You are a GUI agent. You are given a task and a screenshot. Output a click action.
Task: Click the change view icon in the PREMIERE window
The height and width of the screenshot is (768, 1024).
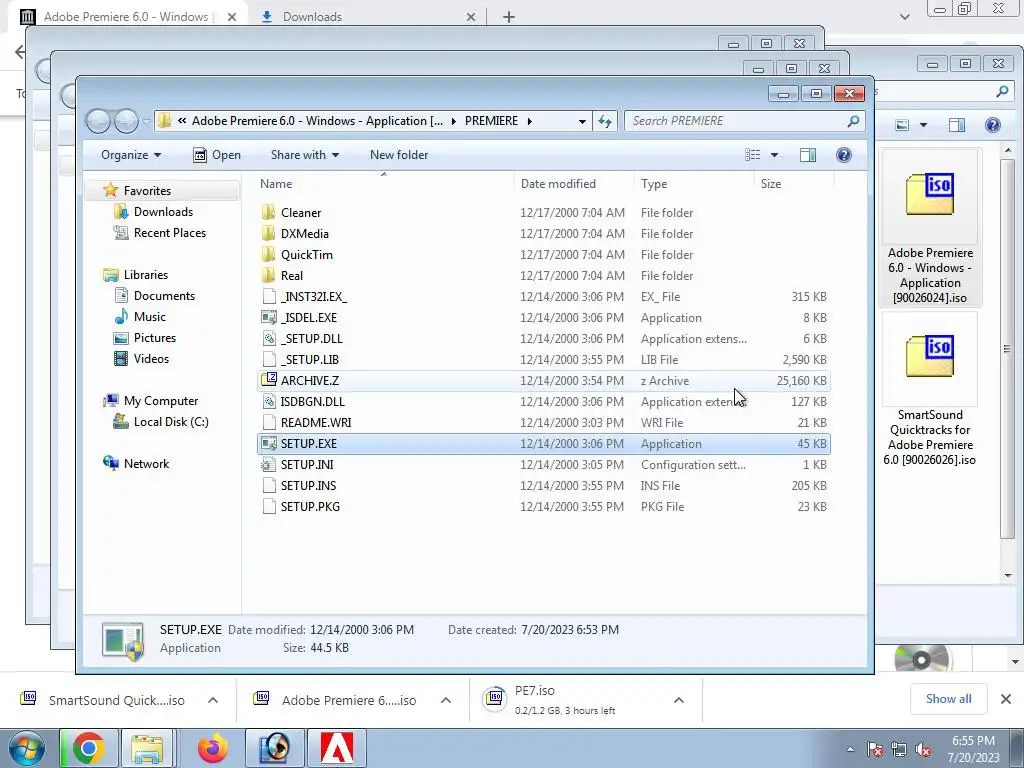tap(752, 155)
